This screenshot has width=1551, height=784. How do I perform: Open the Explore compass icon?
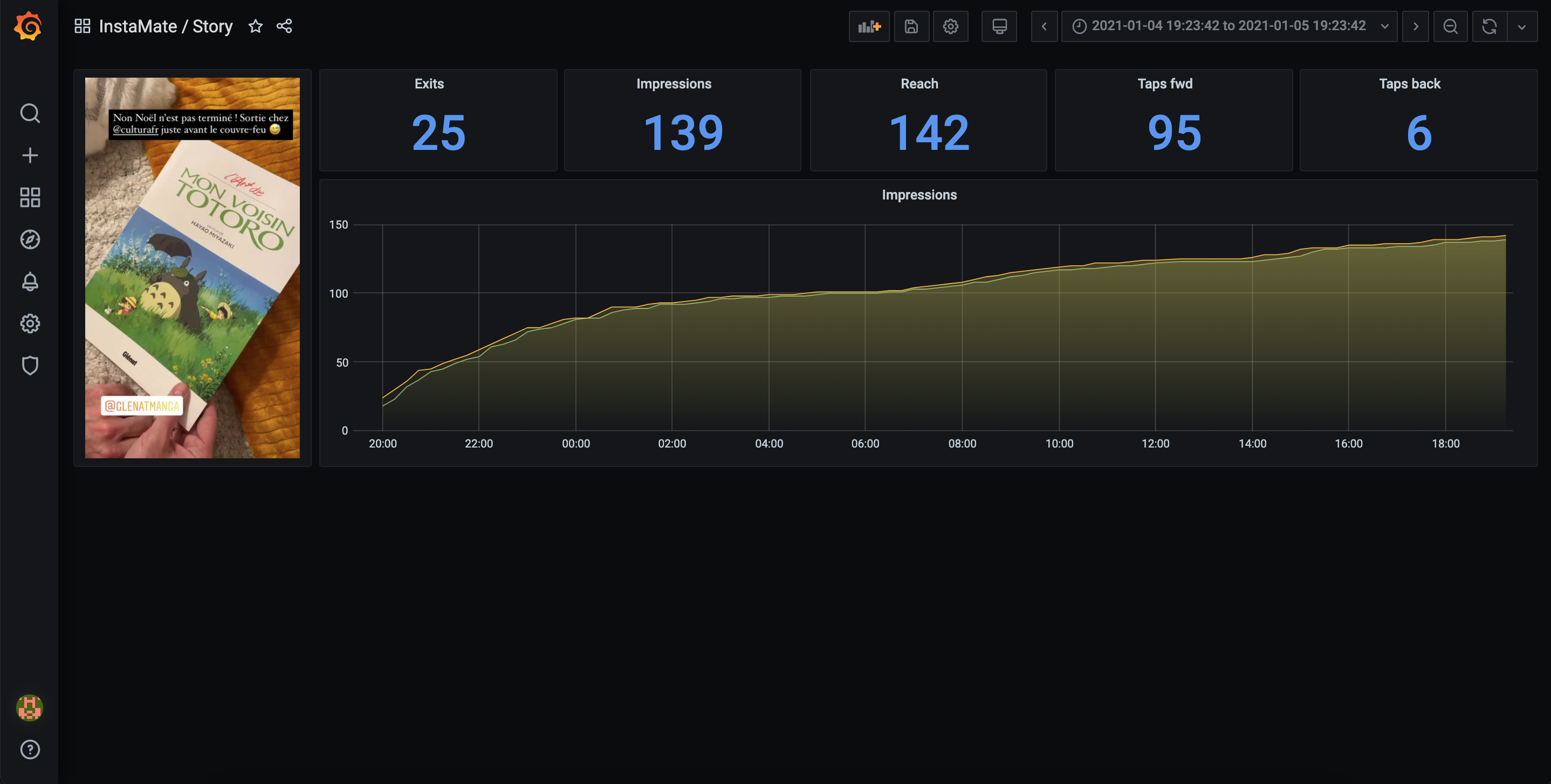pyautogui.click(x=30, y=239)
